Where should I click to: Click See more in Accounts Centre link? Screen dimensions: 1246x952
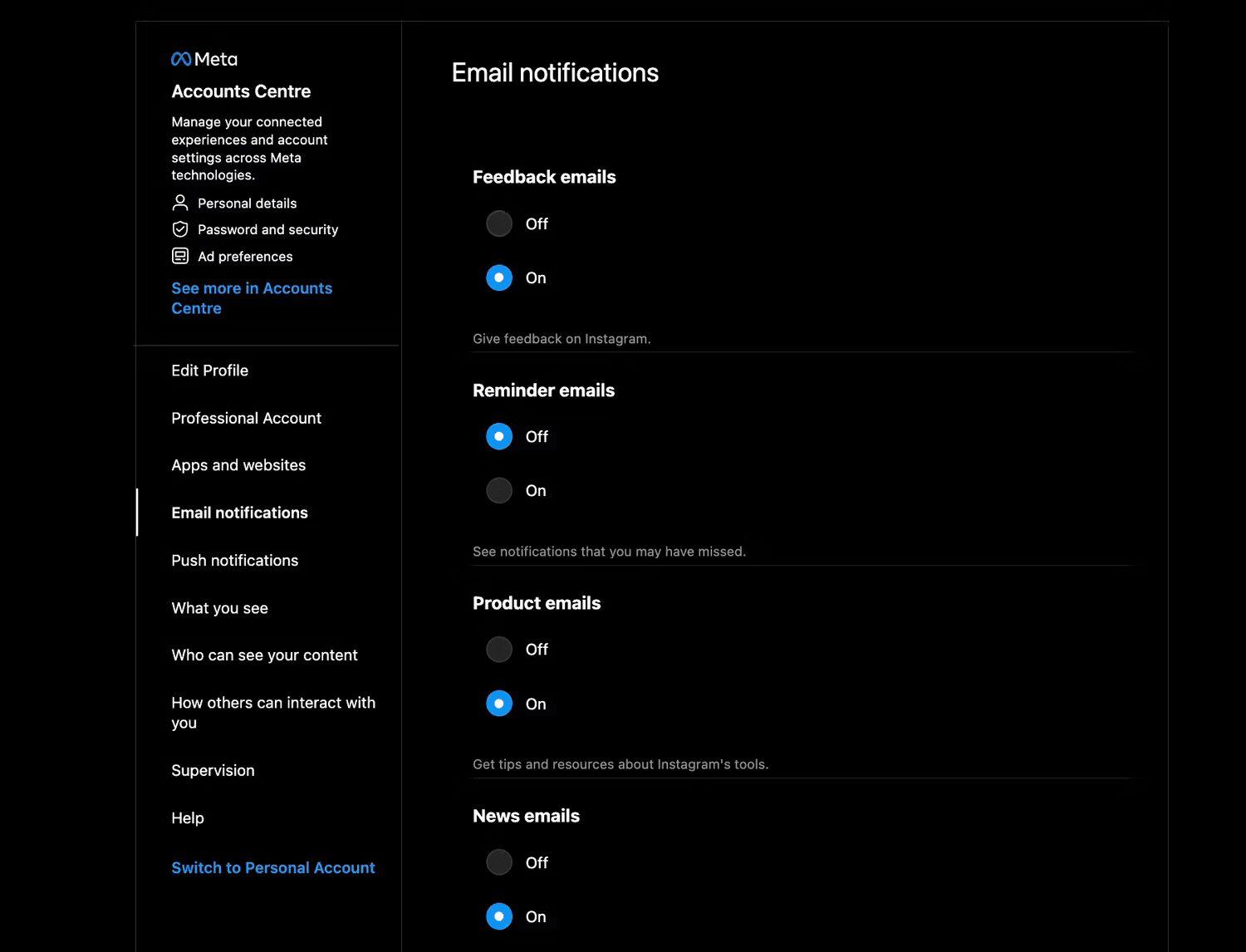252,298
